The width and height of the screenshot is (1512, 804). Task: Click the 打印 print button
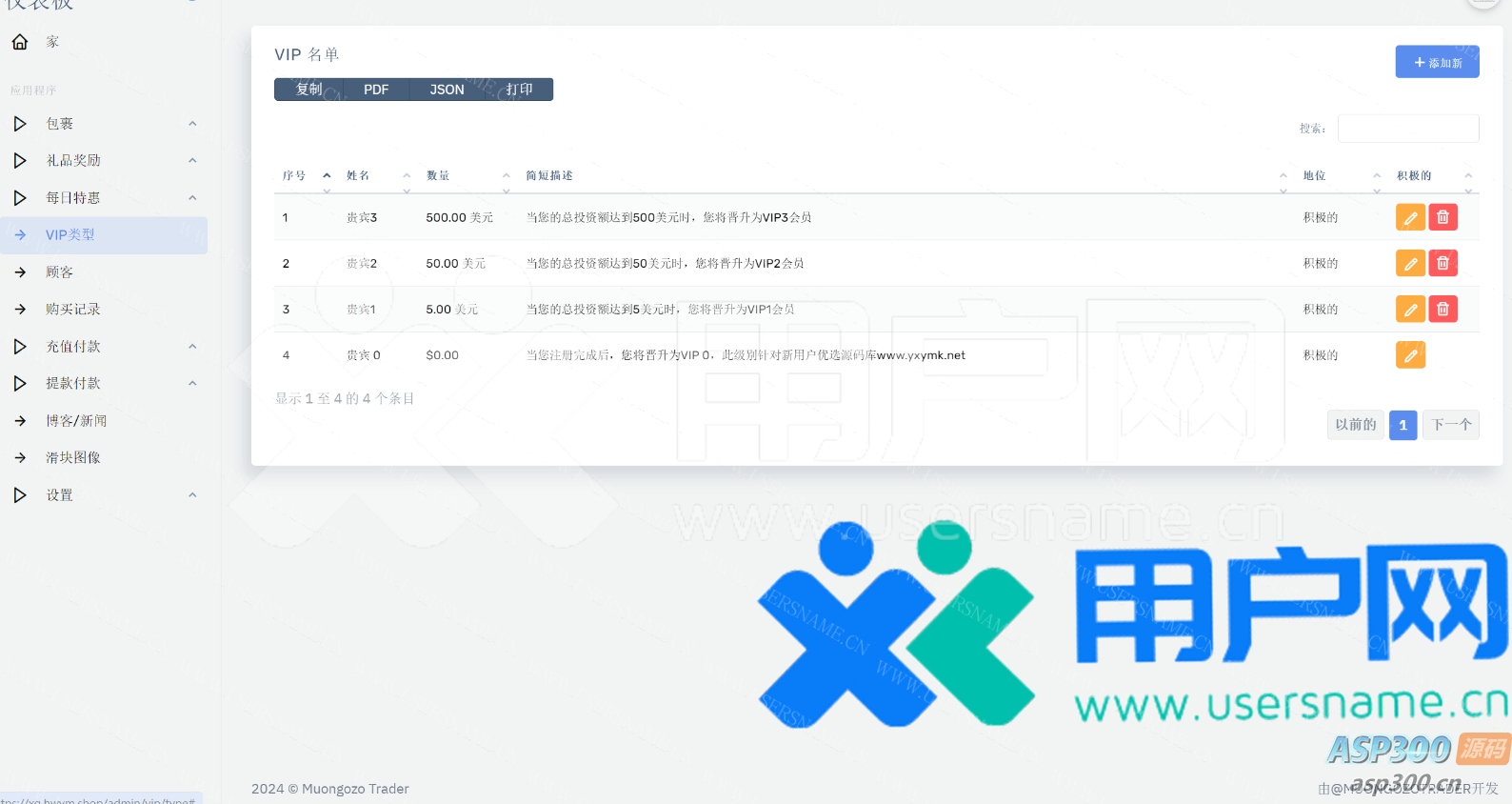click(x=519, y=90)
